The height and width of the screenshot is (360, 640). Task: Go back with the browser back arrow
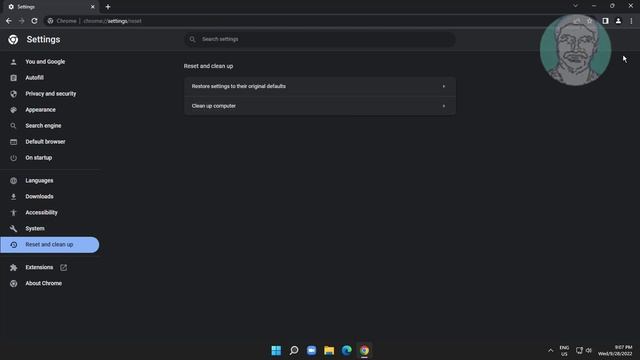[x=9, y=21]
